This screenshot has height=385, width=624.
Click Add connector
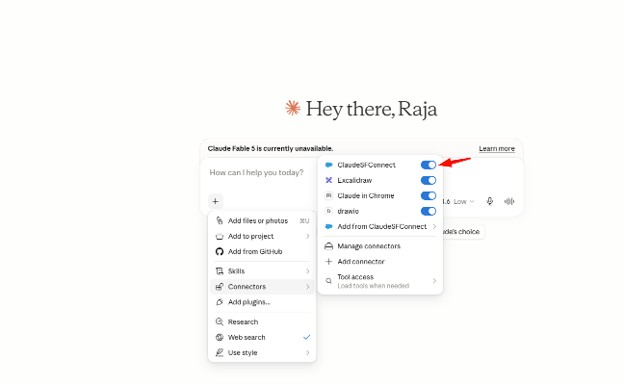(x=380, y=262)
